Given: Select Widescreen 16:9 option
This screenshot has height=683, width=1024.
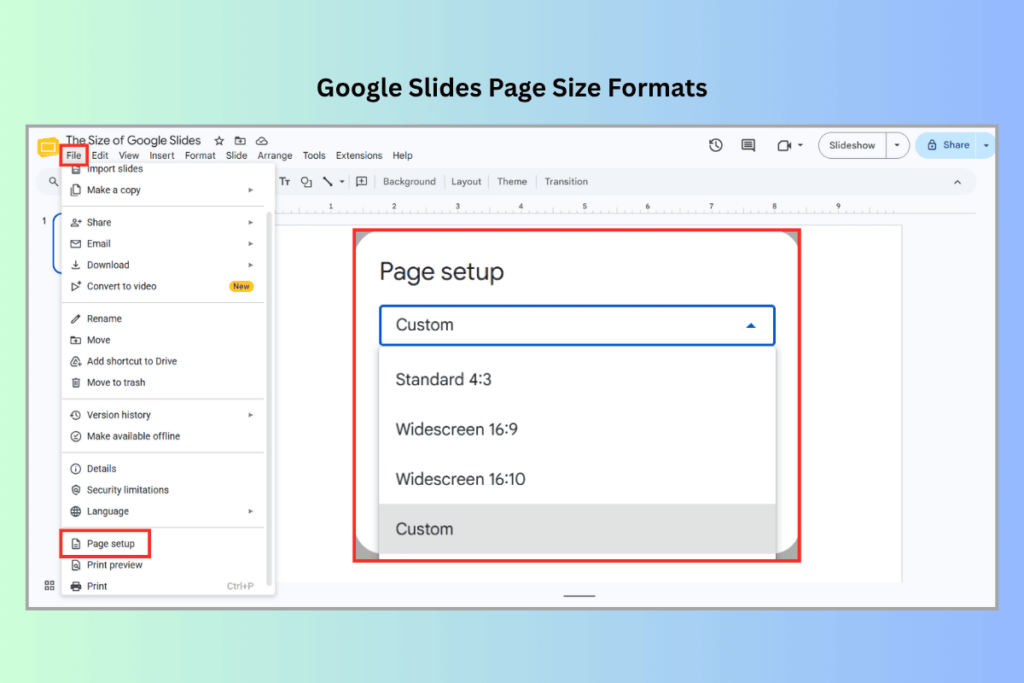Looking at the screenshot, I should 577,429.
